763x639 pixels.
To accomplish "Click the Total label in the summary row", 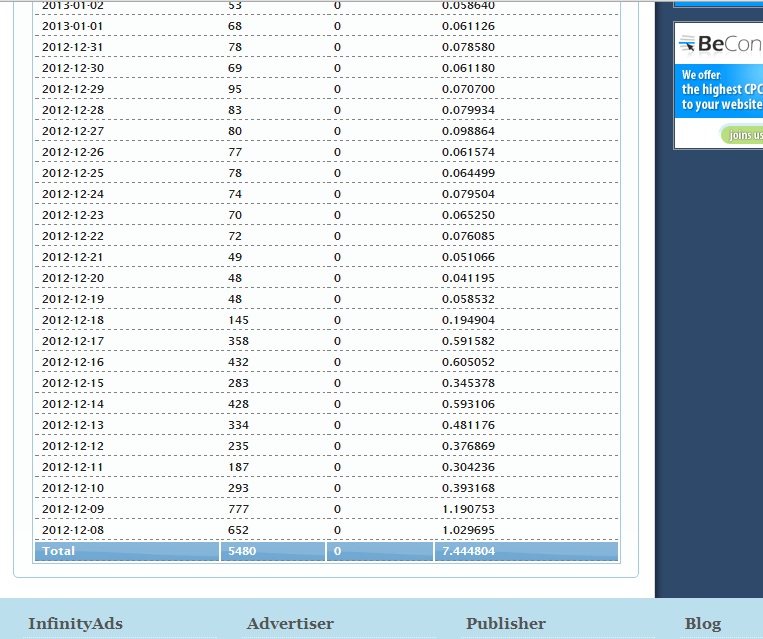I will [58, 551].
